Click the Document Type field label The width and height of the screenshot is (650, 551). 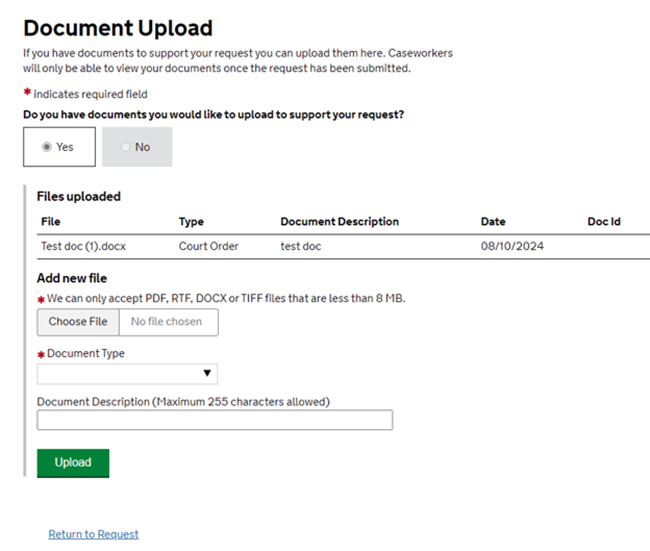point(86,354)
